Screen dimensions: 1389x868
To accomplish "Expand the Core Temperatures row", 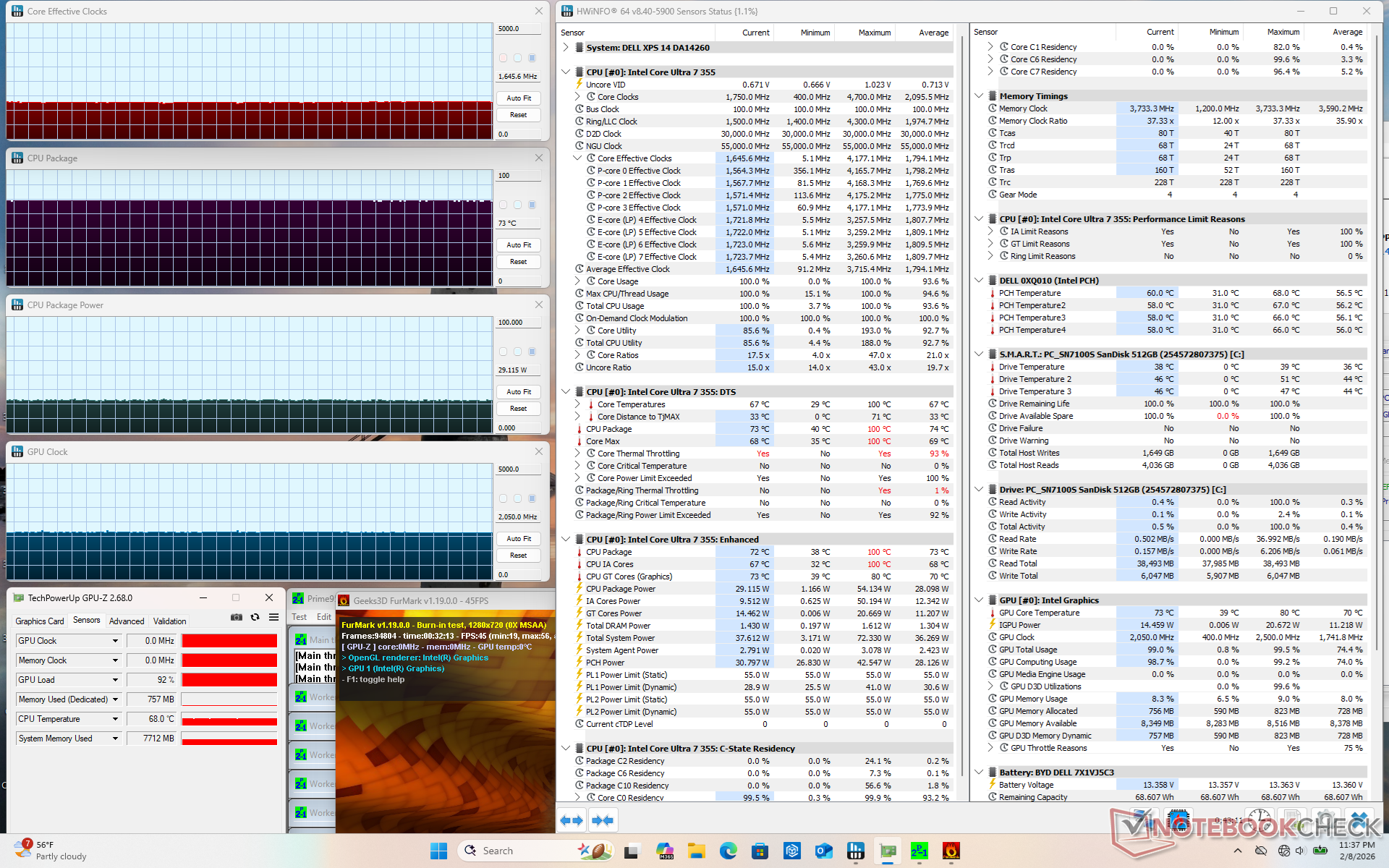I will click(x=577, y=404).
